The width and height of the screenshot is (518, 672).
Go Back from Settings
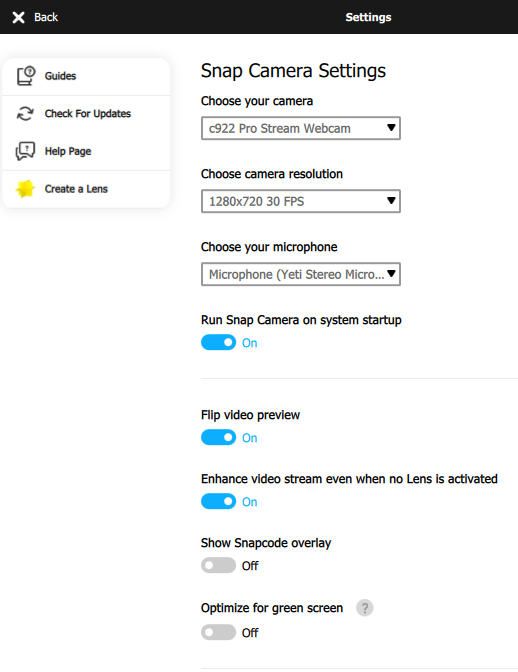(35, 17)
